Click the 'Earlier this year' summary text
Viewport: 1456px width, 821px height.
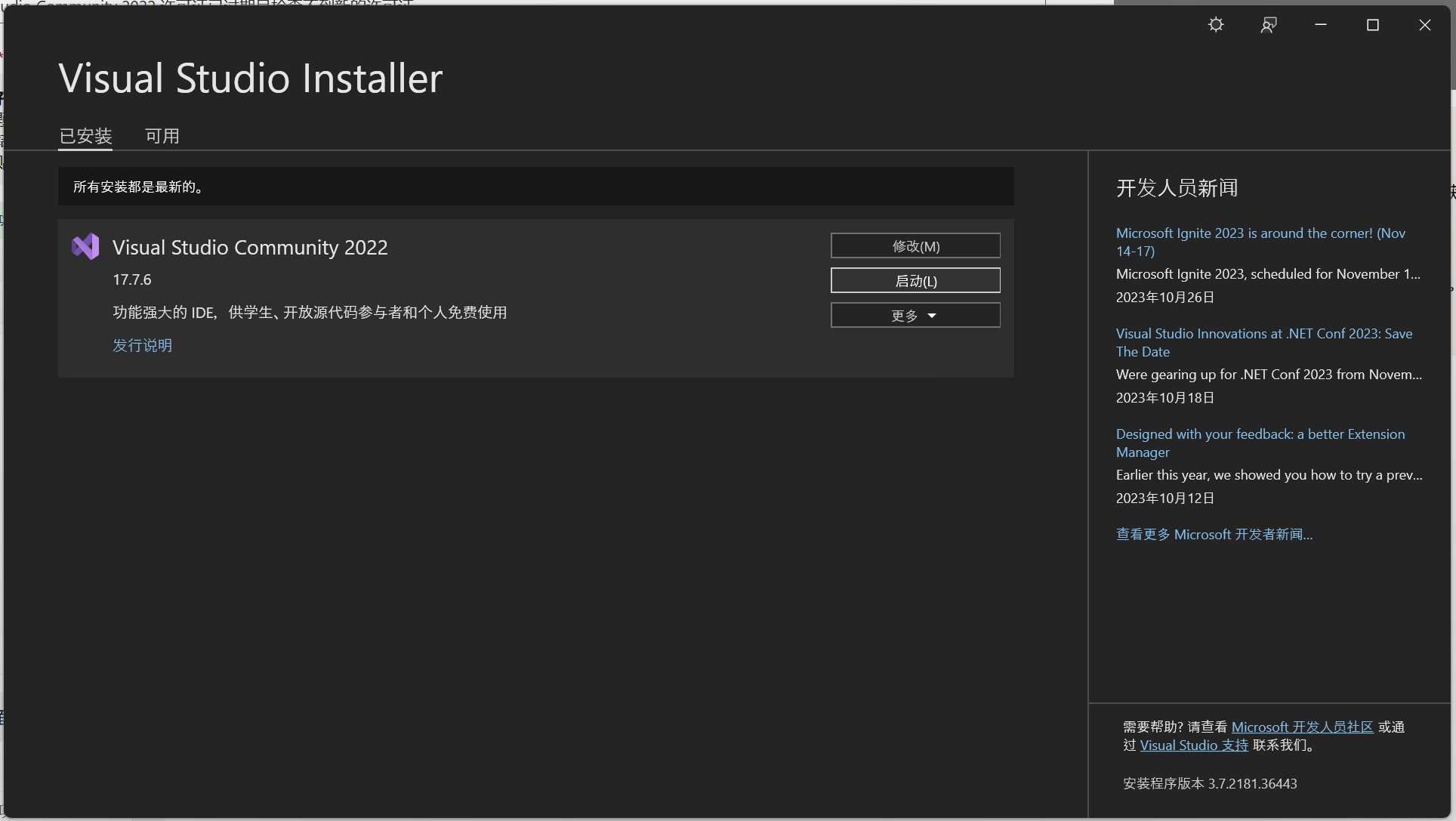1269,474
